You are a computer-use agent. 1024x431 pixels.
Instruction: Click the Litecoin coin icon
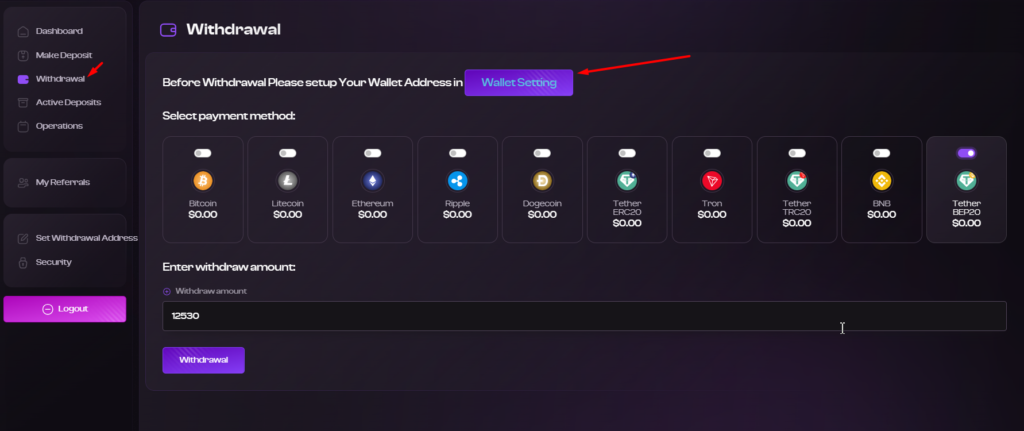tap(287, 180)
